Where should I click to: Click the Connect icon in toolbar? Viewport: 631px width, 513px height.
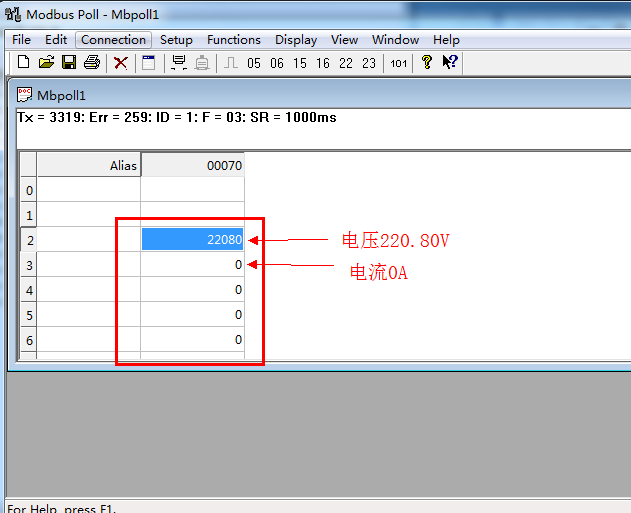pyautogui.click(x=179, y=63)
